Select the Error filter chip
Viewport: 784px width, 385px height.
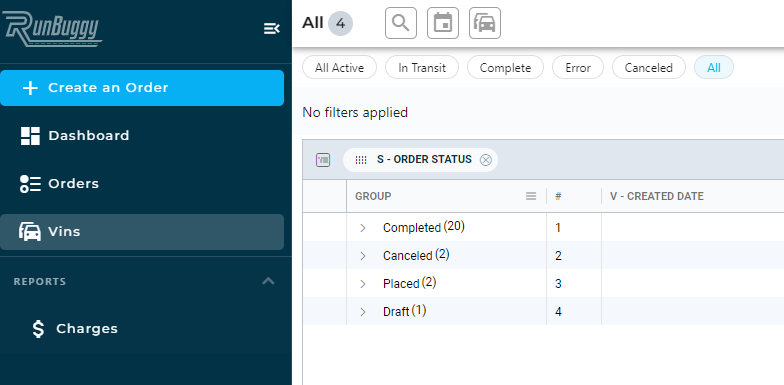[578, 68]
